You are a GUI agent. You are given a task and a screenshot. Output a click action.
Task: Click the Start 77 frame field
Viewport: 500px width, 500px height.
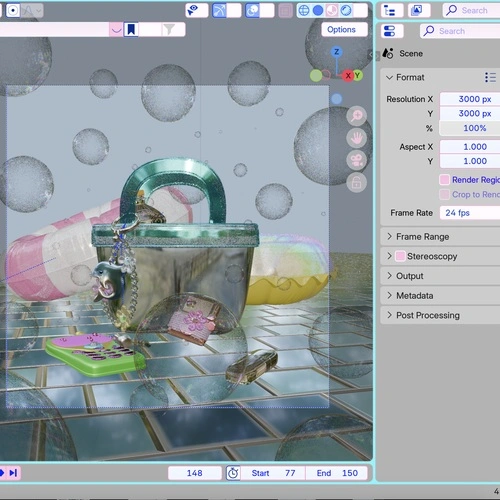(x=273, y=473)
